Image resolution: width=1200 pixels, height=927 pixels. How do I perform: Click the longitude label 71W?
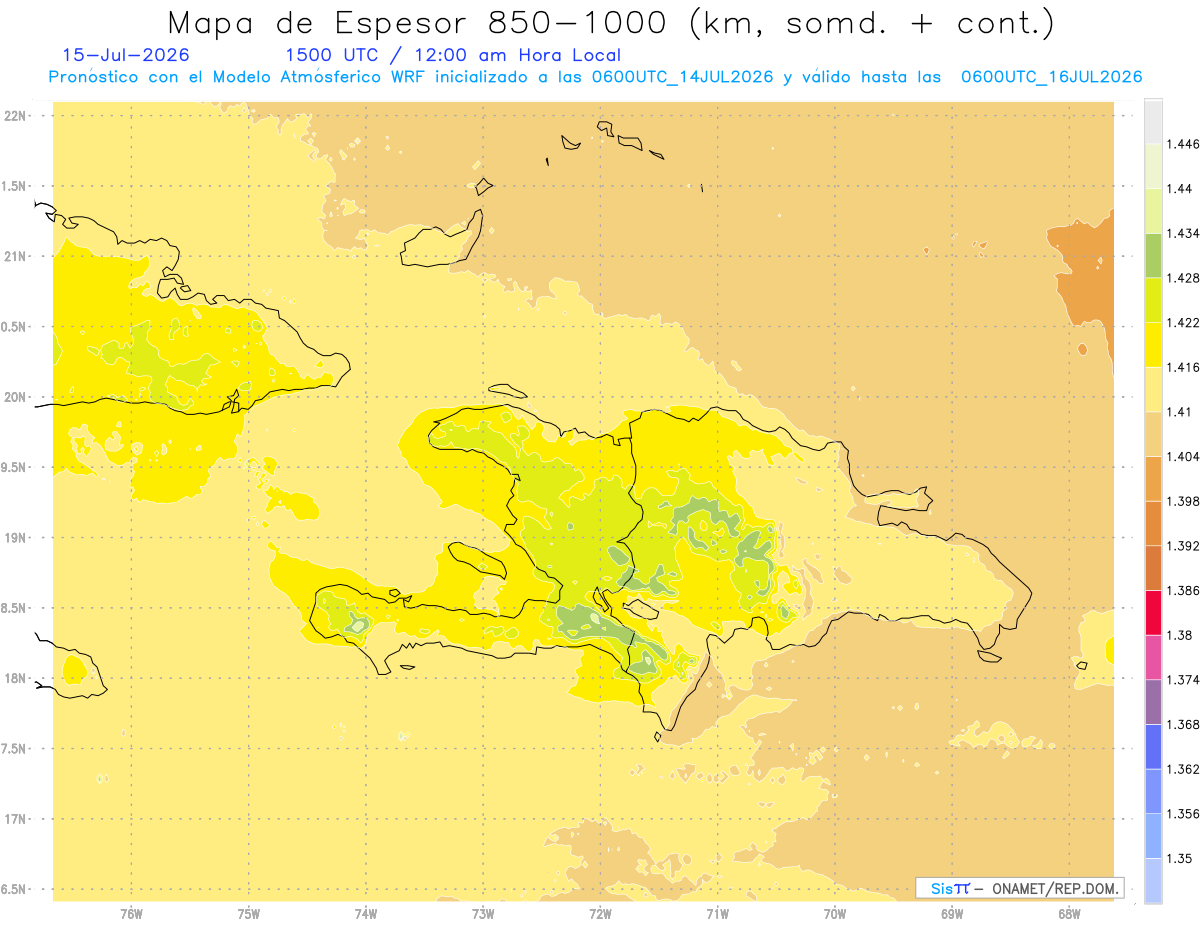point(717,914)
